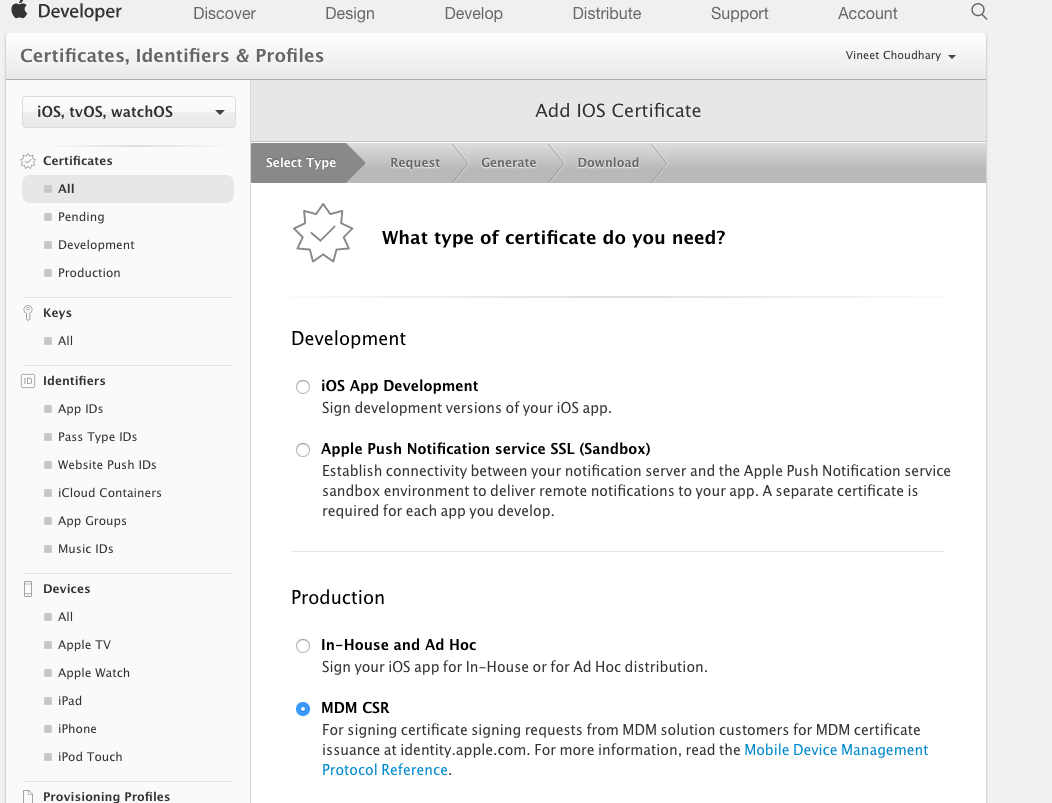Click the Identifiers ID badge icon
Screen dimensions: 1052x803
click(x=28, y=381)
